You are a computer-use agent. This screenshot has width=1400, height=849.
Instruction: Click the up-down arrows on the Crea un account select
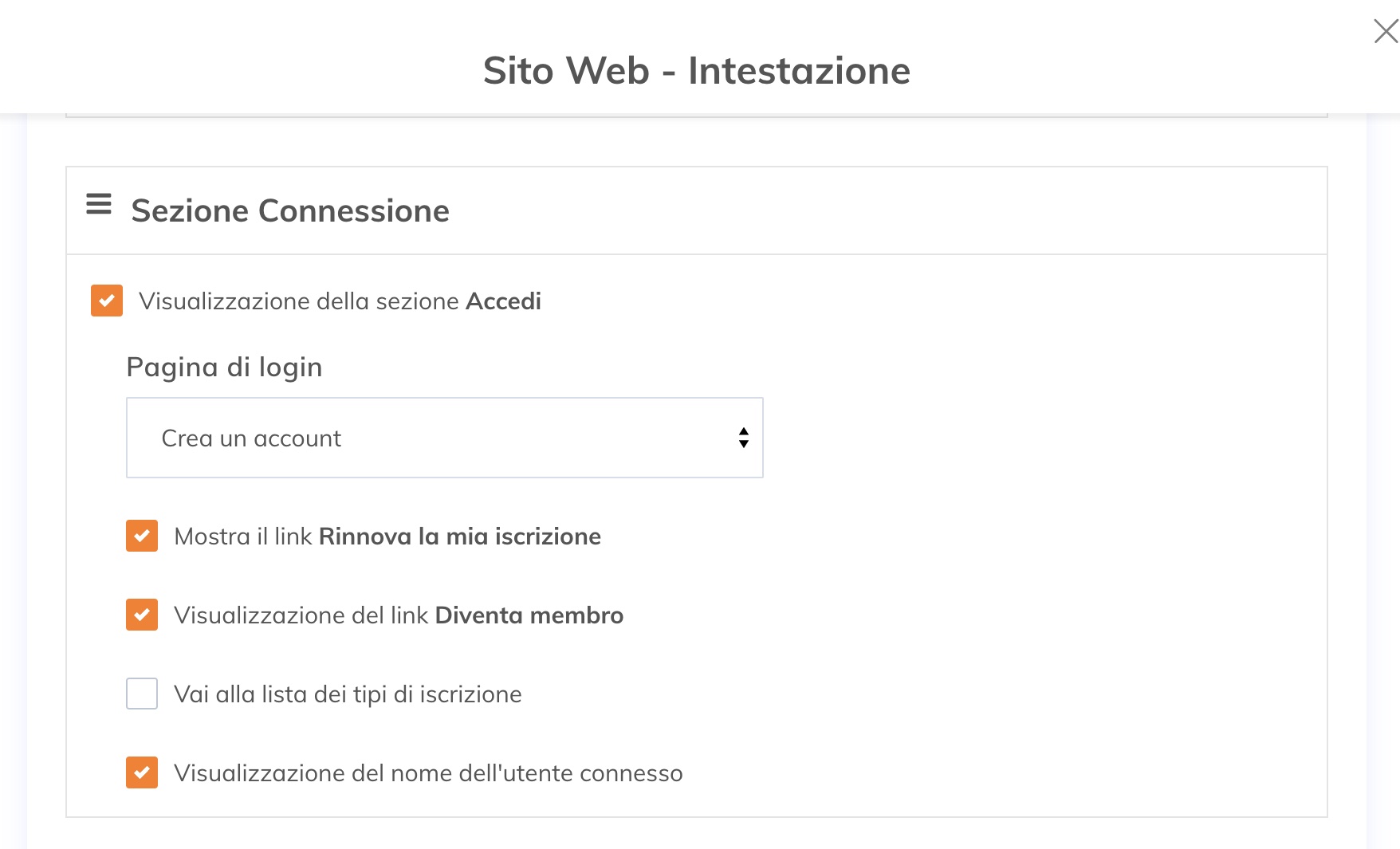coord(743,438)
